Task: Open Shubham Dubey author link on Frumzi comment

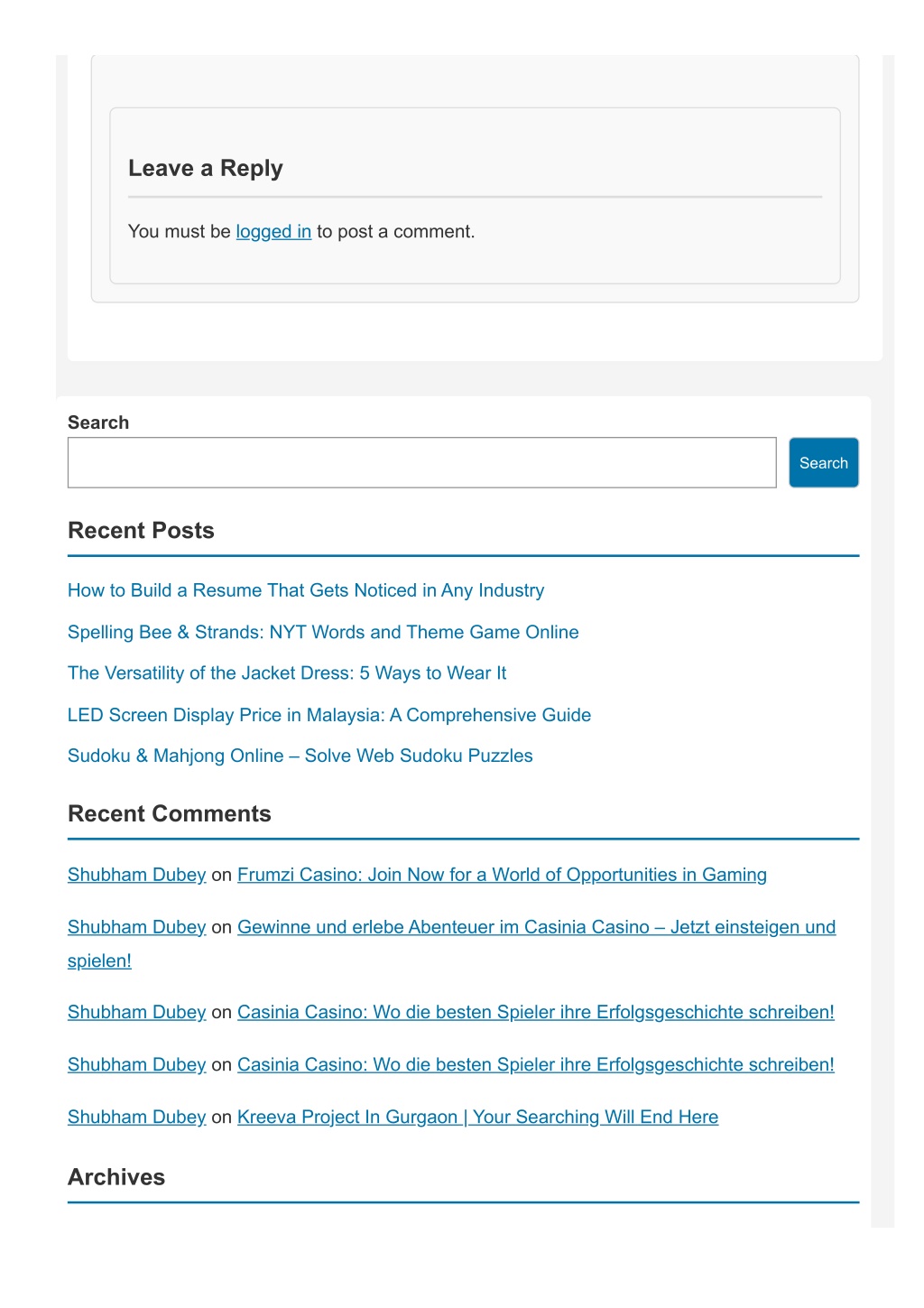Action: (137, 875)
